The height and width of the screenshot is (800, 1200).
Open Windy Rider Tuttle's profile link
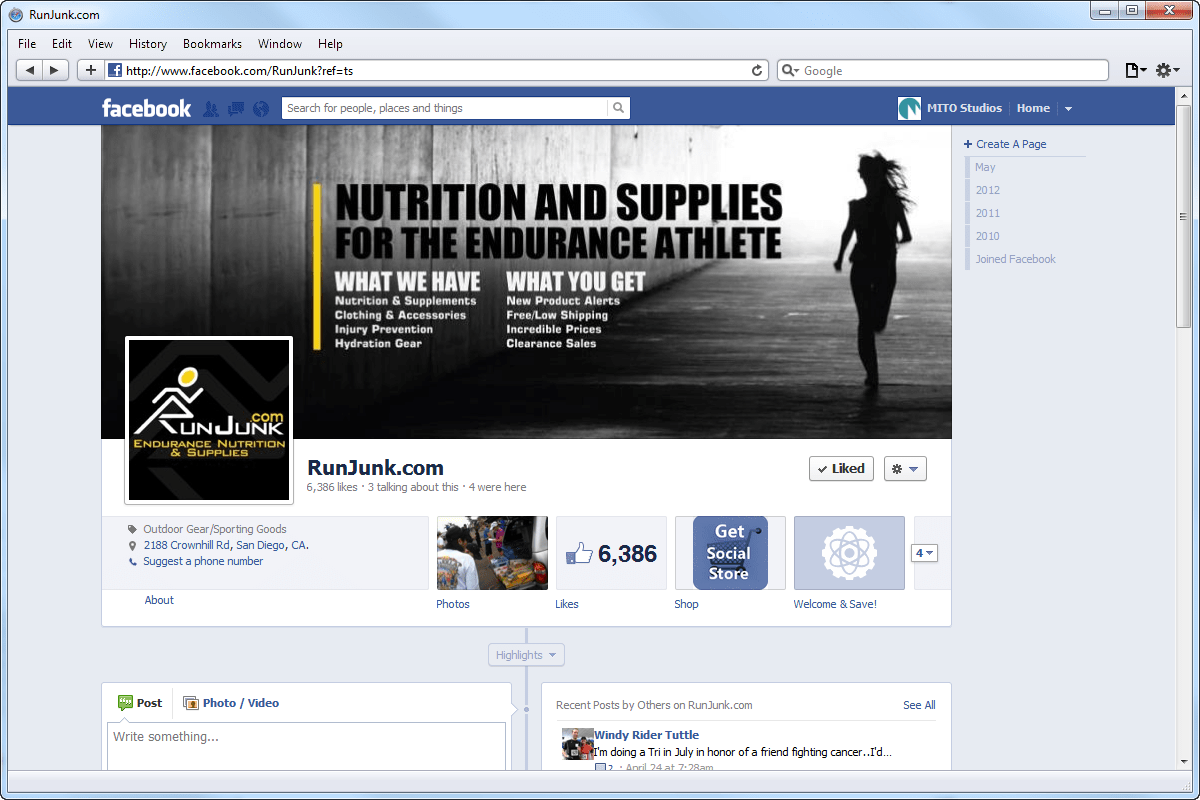(x=646, y=735)
